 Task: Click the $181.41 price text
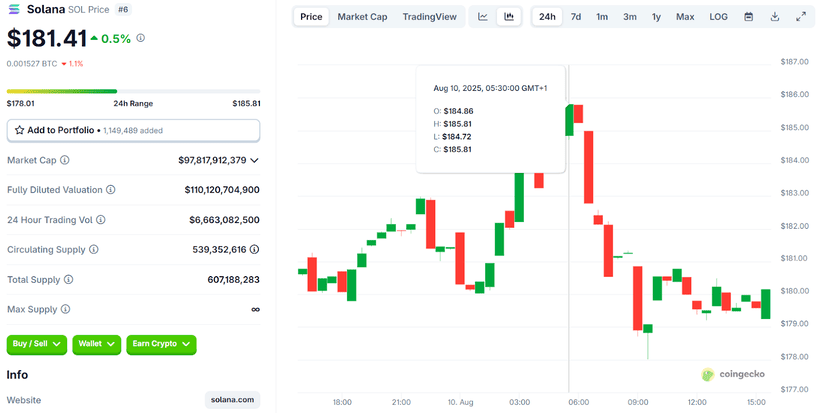tap(47, 38)
